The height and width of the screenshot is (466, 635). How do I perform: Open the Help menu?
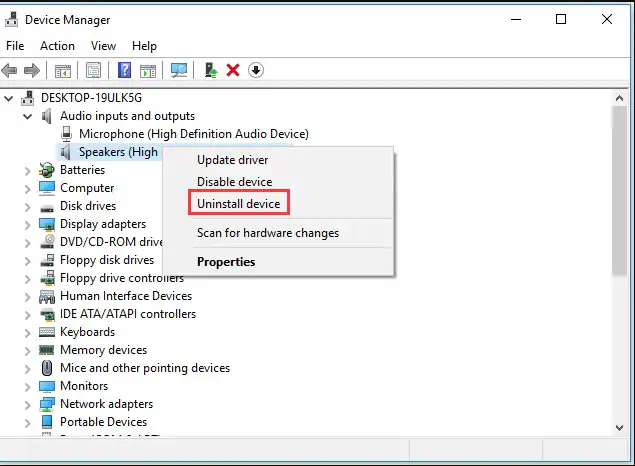click(144, 46)
